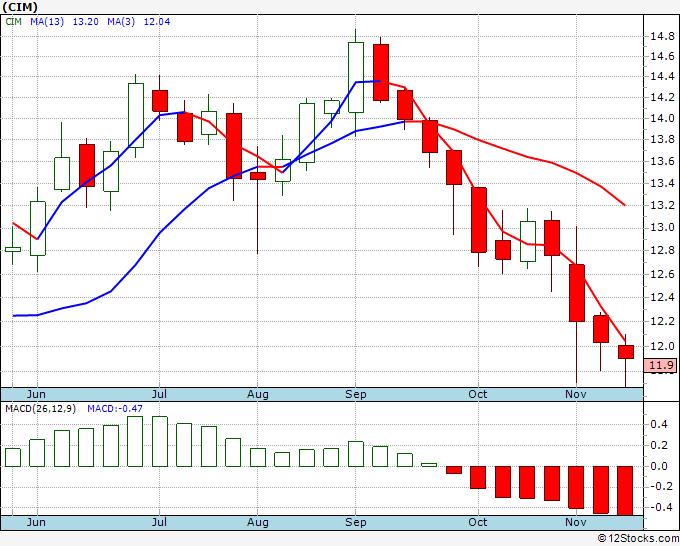Click Nov on the MACD panel time axis
Image resolution: width=680 pixels, height=546 pixels.
click(576, 522)
